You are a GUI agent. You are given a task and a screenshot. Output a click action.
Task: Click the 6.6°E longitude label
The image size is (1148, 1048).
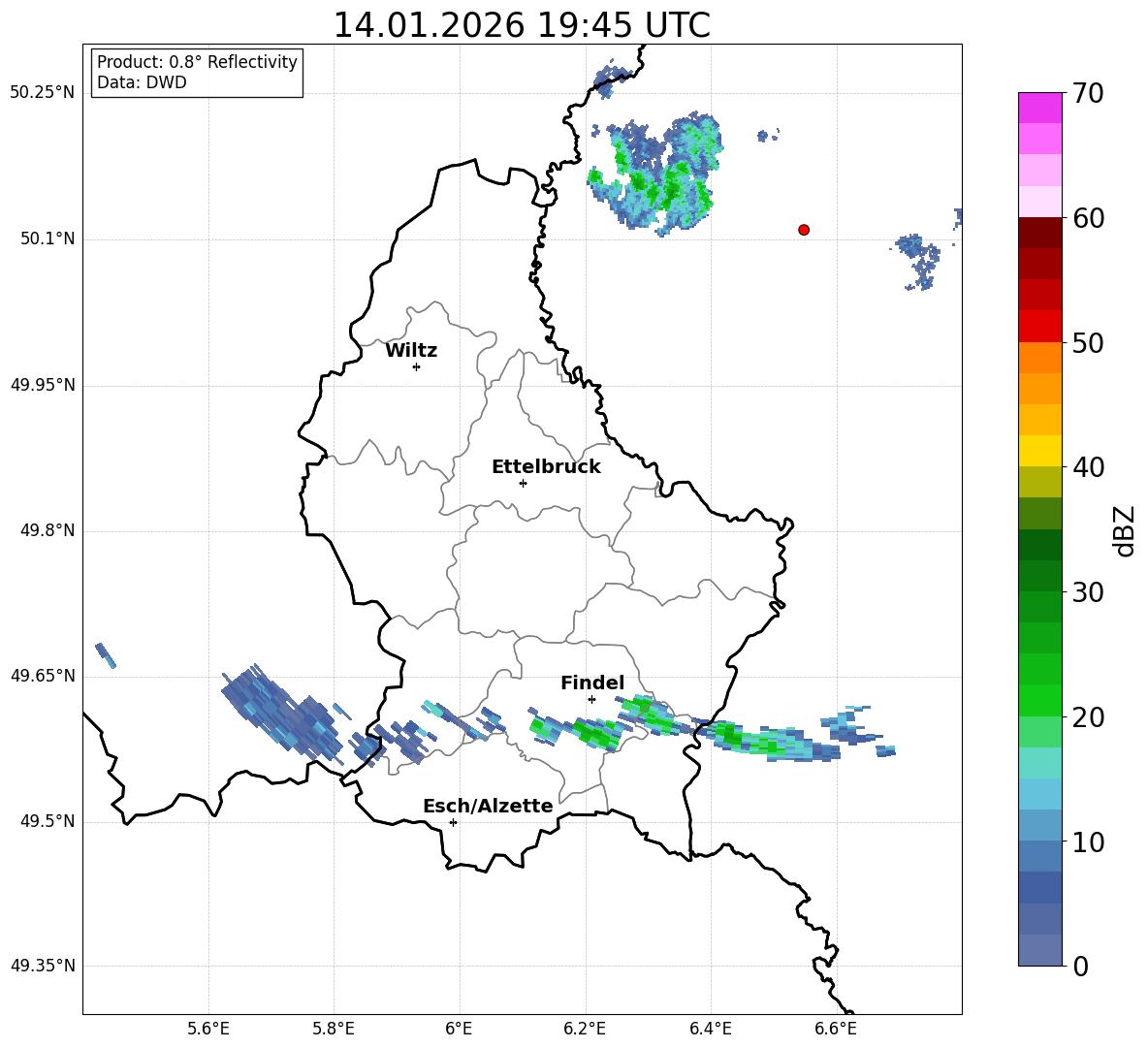coord(836,1029)
